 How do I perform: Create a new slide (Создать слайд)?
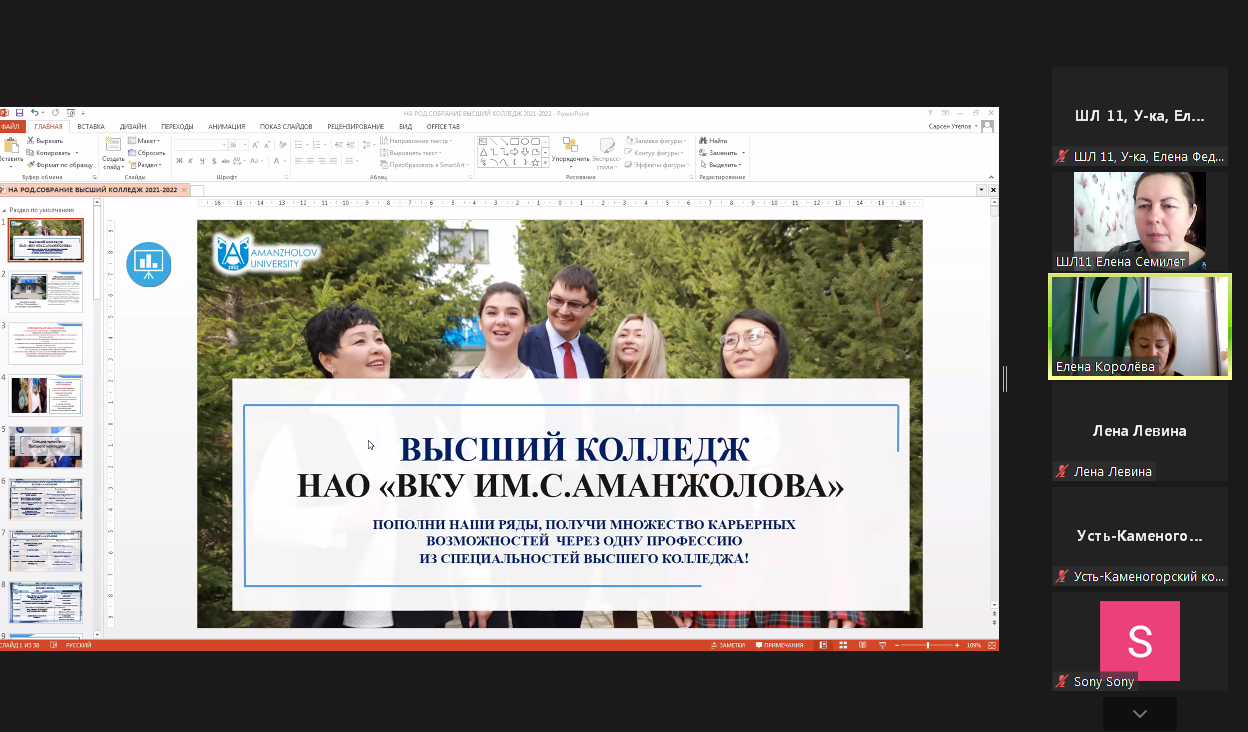113,152
